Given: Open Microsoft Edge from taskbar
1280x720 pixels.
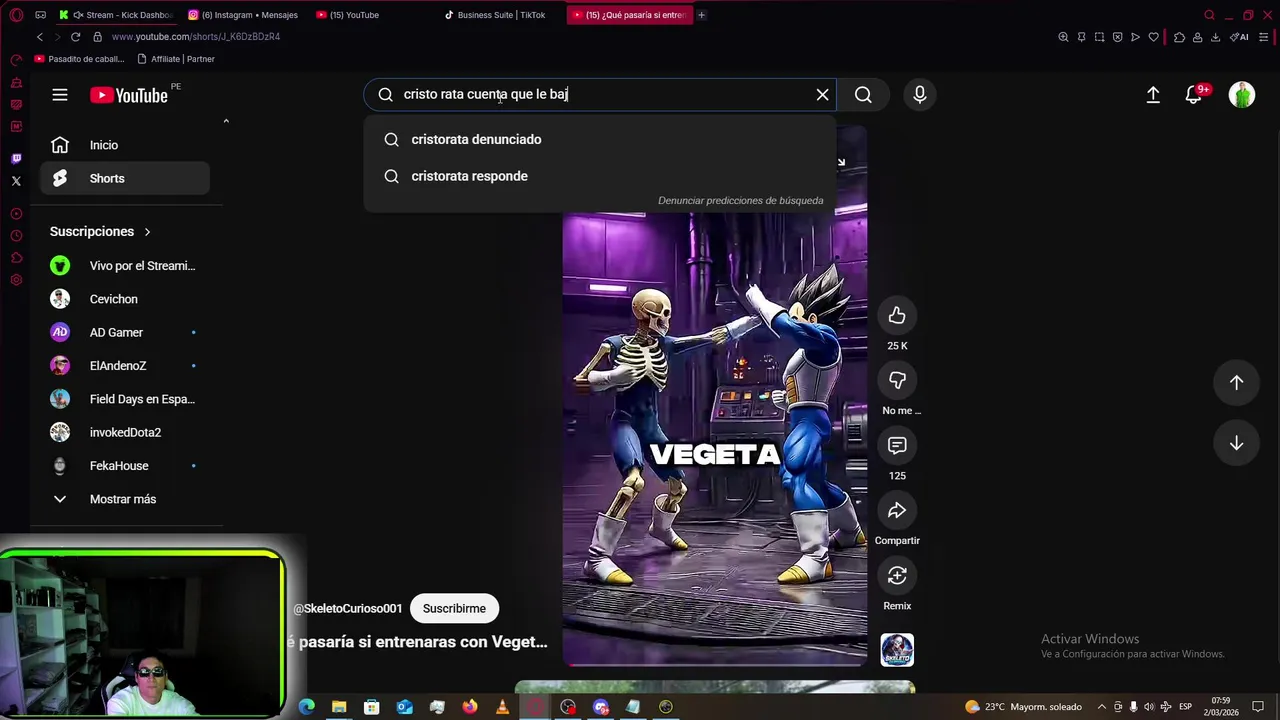Looking at the screenshot, I should click(307, 707).
